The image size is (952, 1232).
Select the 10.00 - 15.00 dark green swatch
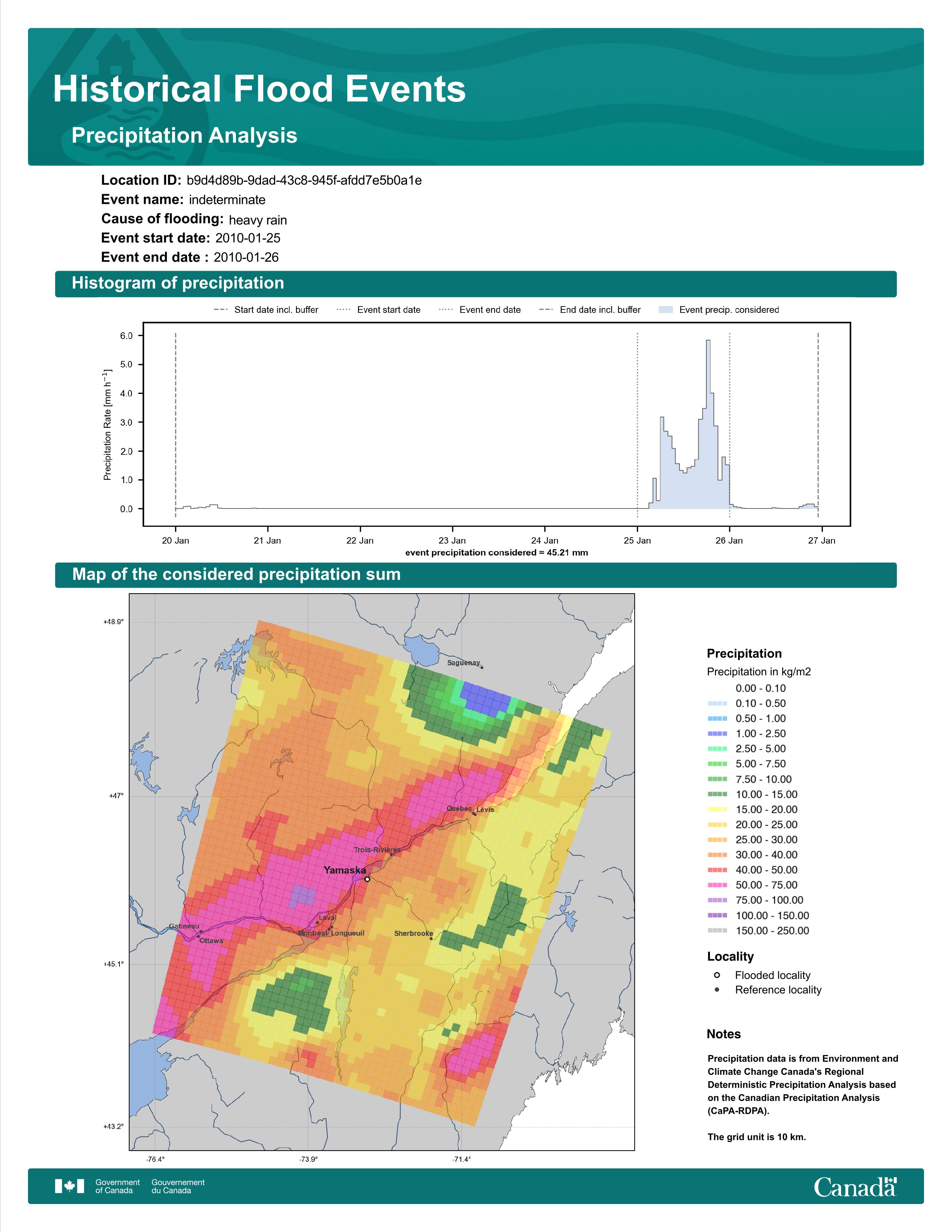pyautogui.click(x=717, y=794)
